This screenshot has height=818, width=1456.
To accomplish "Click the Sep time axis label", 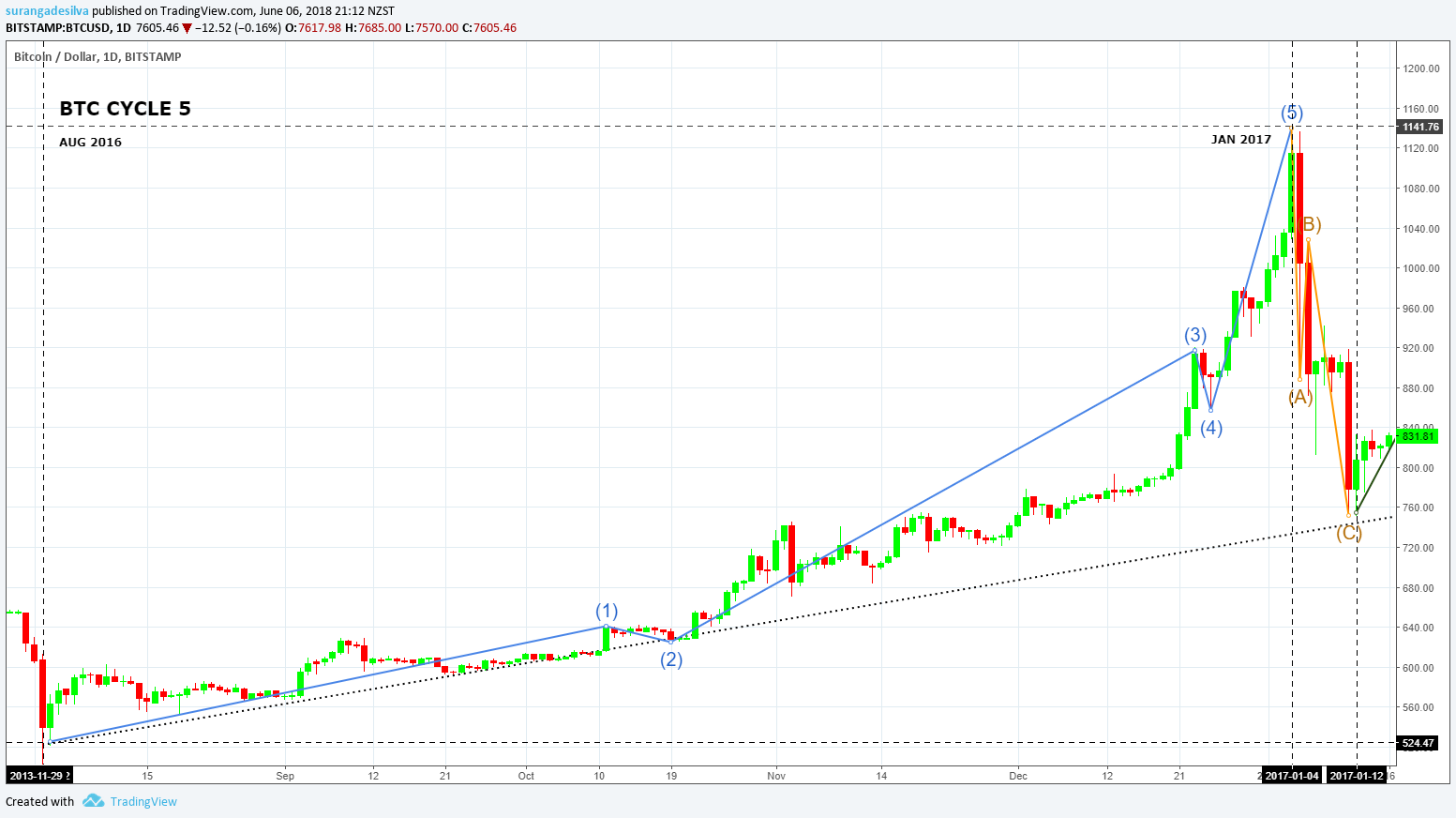I will [285, 776].
